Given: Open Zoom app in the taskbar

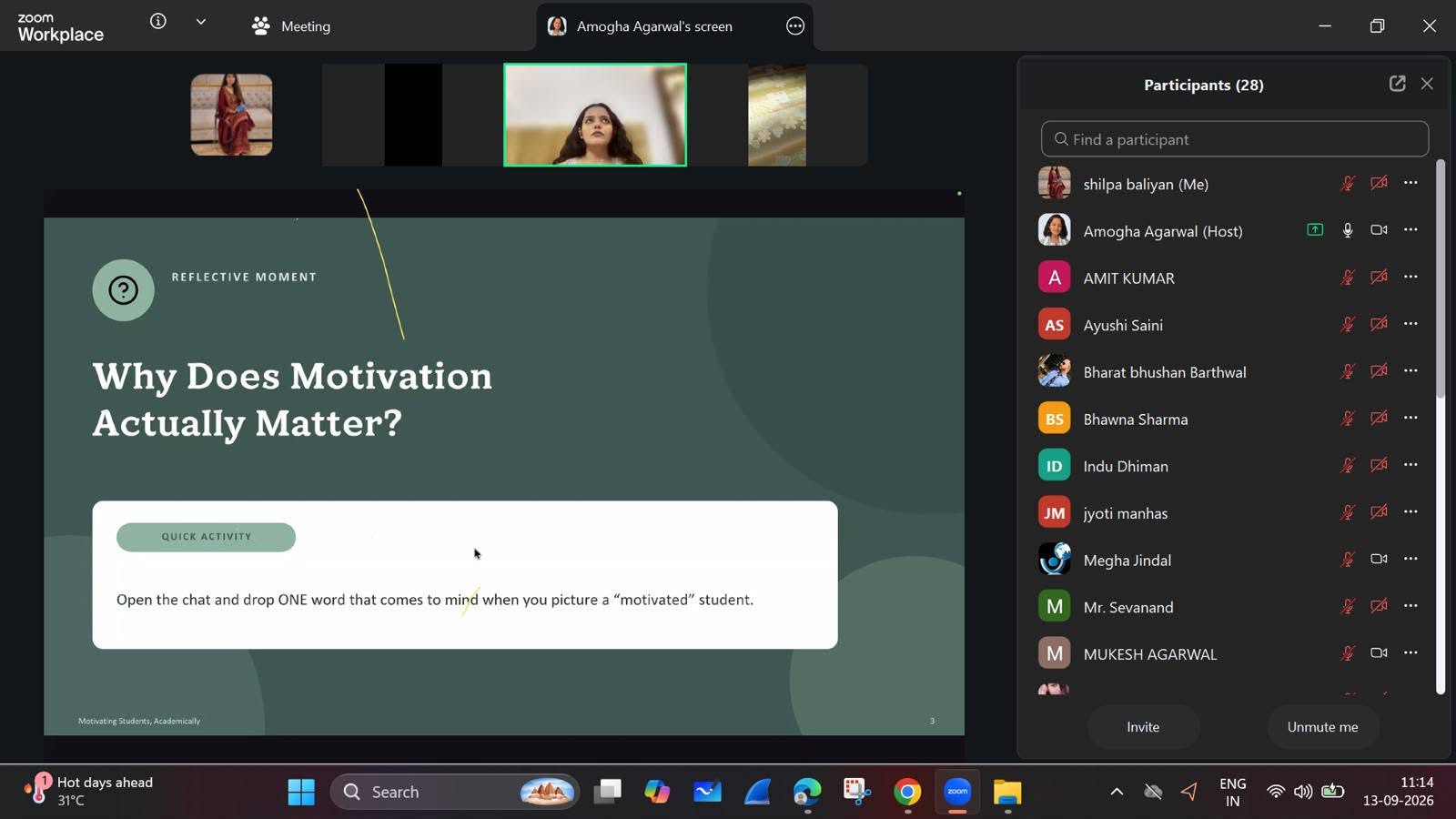Looking at the screenshot, I should click(x=957, y=792).
